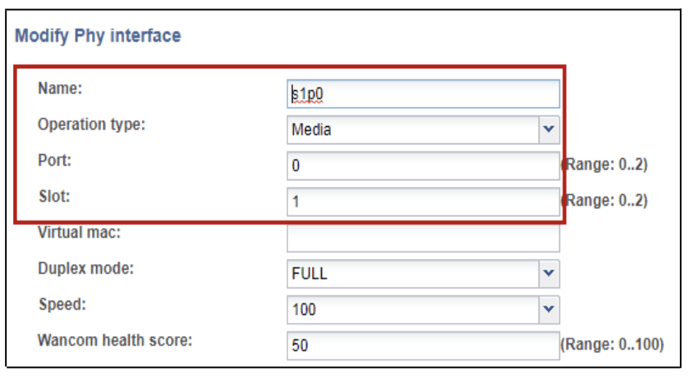688x377 pixels.
Task: Click the Port number input field
Action: pos(423,165)
